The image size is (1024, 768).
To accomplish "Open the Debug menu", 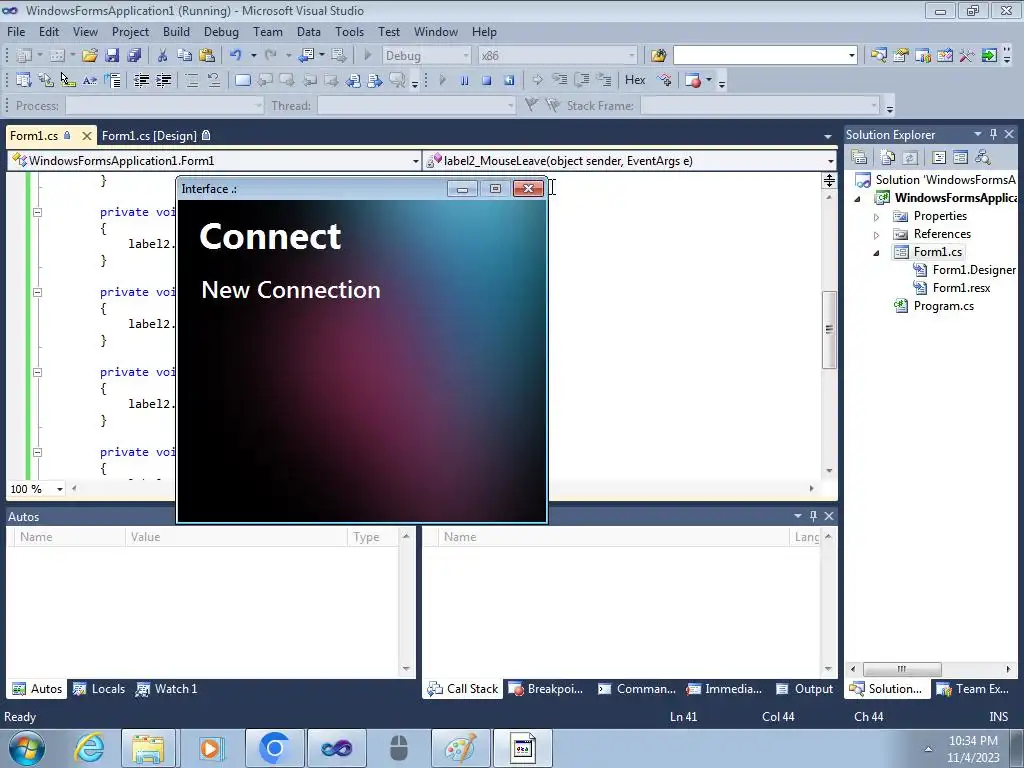I will (x=221, y=32).
